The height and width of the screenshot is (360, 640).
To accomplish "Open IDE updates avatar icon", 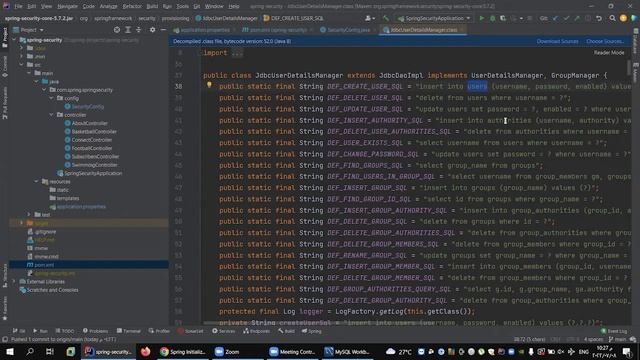I will click(623, 18).
